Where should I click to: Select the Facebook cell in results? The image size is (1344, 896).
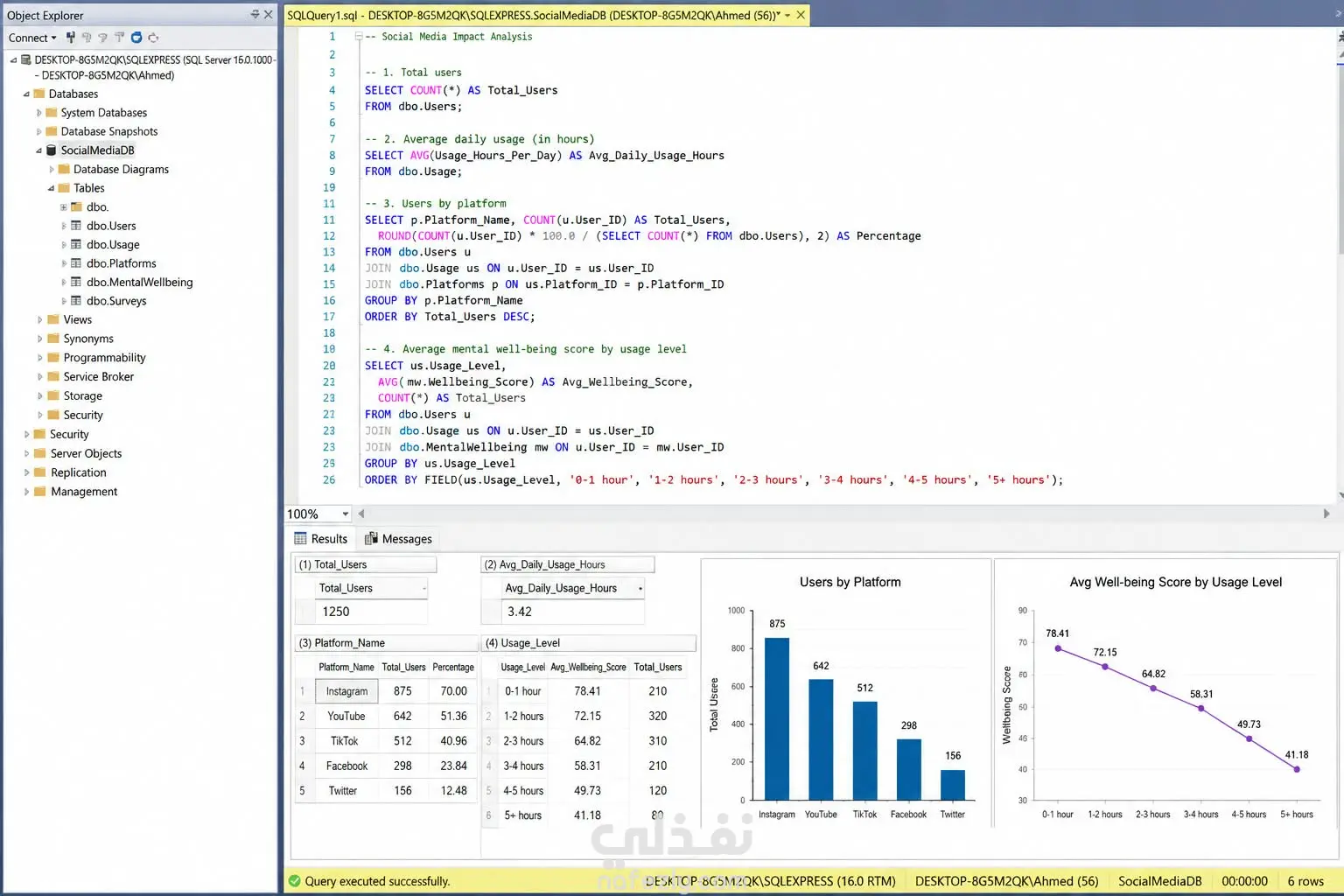point(346,766)
